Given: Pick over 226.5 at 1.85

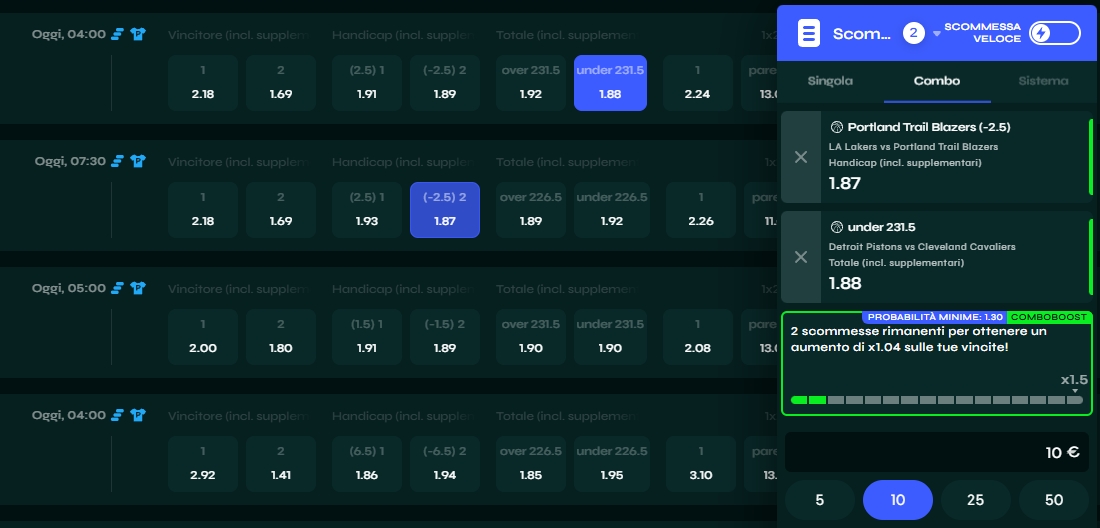Looking at the screenshot, I should tap(531, 463).
